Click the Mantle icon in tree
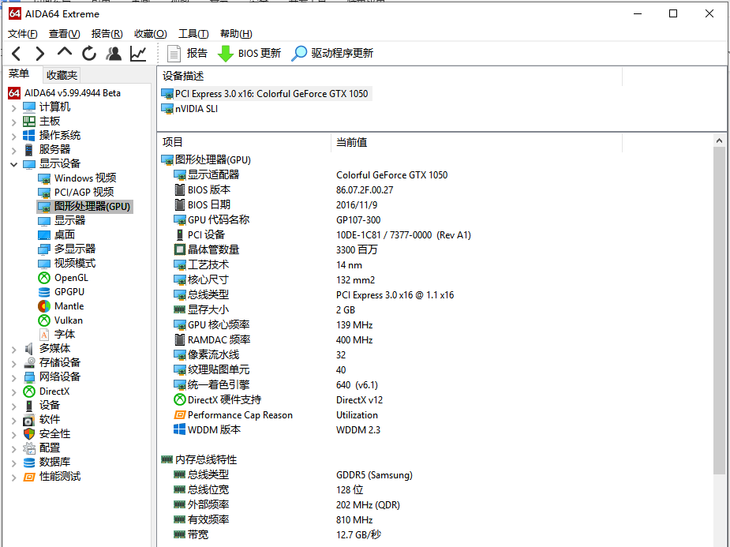This screenshot has height=547, width=730. [44, 306]
